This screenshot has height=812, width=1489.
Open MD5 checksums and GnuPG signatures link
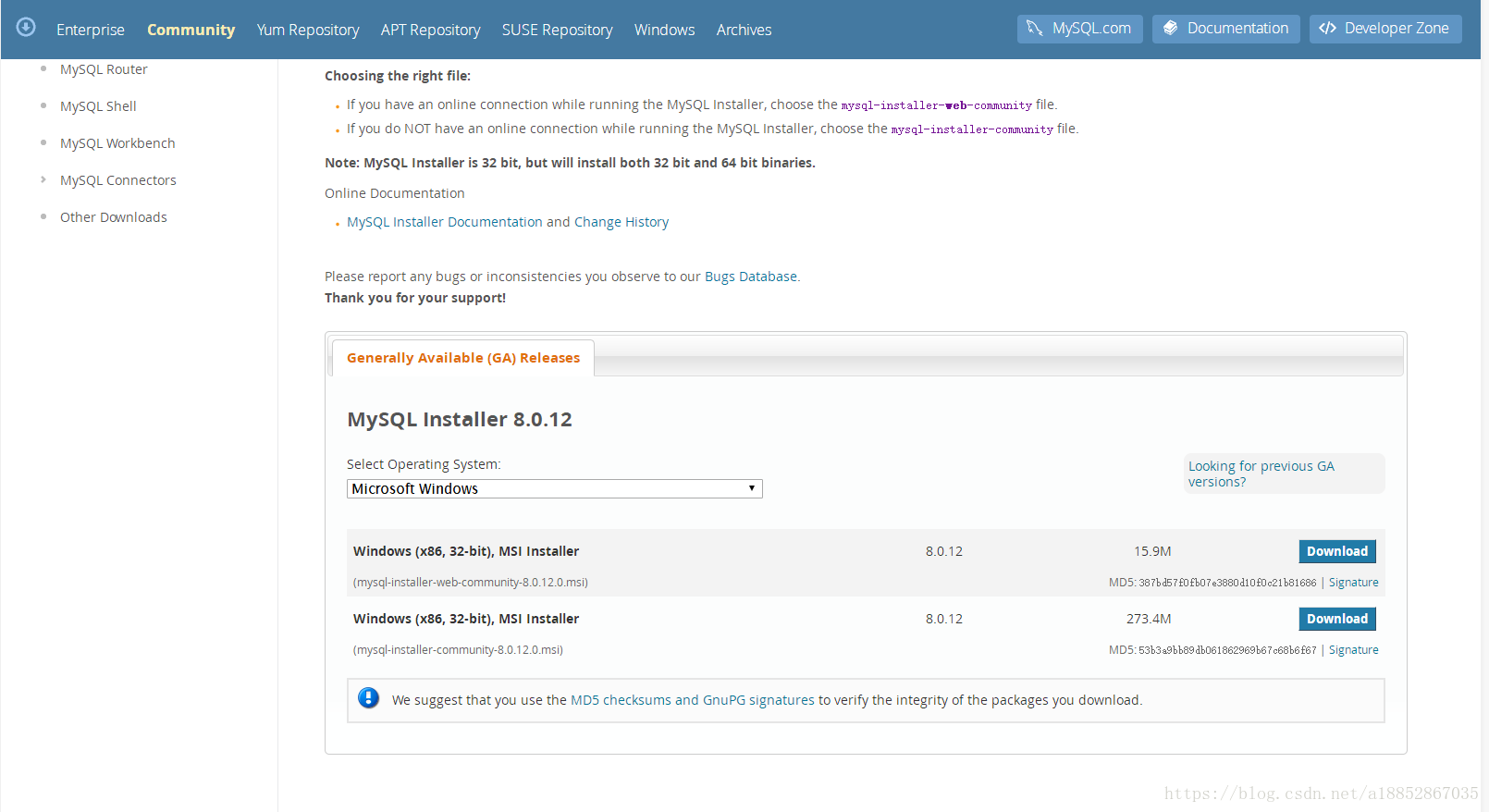coord(693,700)
